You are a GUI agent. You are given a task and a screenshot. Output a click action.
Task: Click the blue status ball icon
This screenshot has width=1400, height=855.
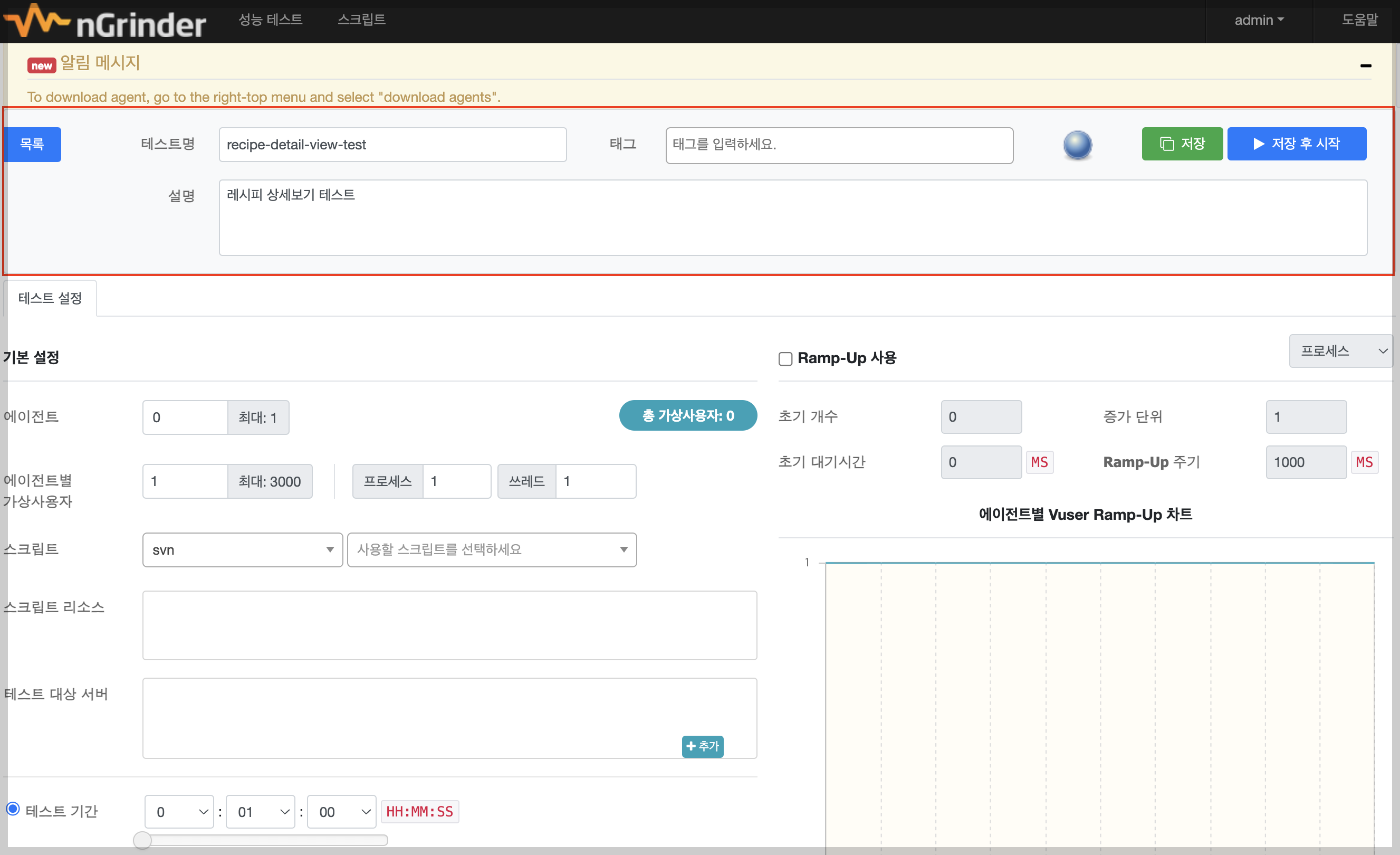click(1077, 145)
